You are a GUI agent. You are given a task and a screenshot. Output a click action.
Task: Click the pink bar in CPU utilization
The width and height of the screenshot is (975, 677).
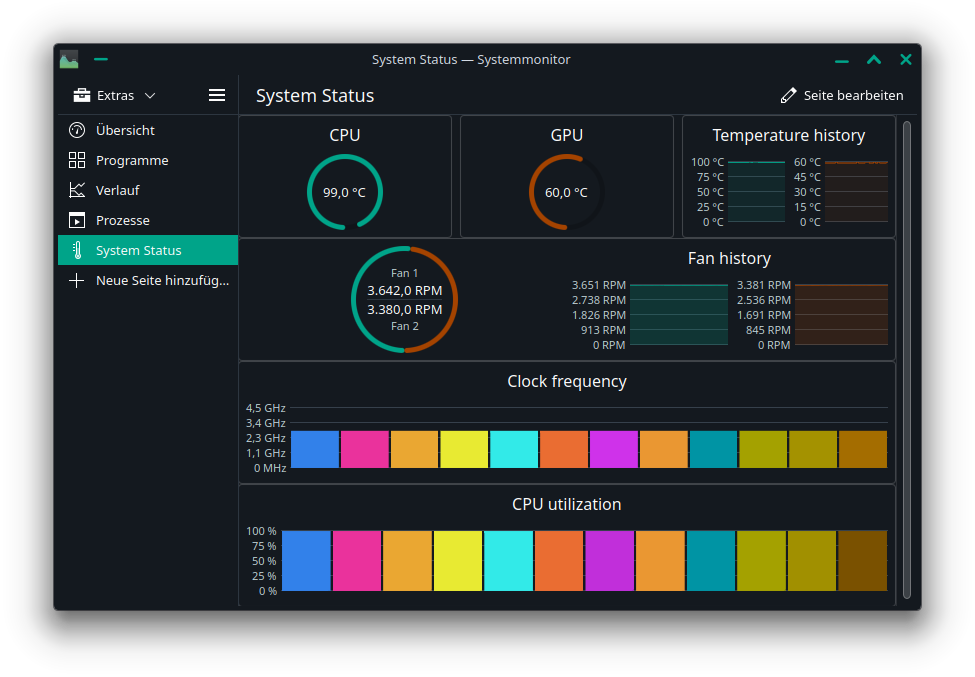pyautogui.click(x=357, y=561)
